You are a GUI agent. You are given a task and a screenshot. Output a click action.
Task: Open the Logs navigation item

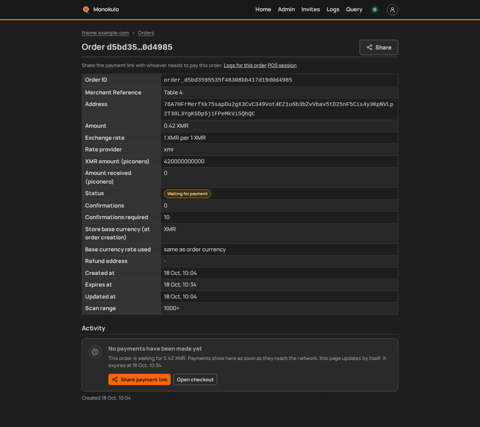tap(333, 9)
